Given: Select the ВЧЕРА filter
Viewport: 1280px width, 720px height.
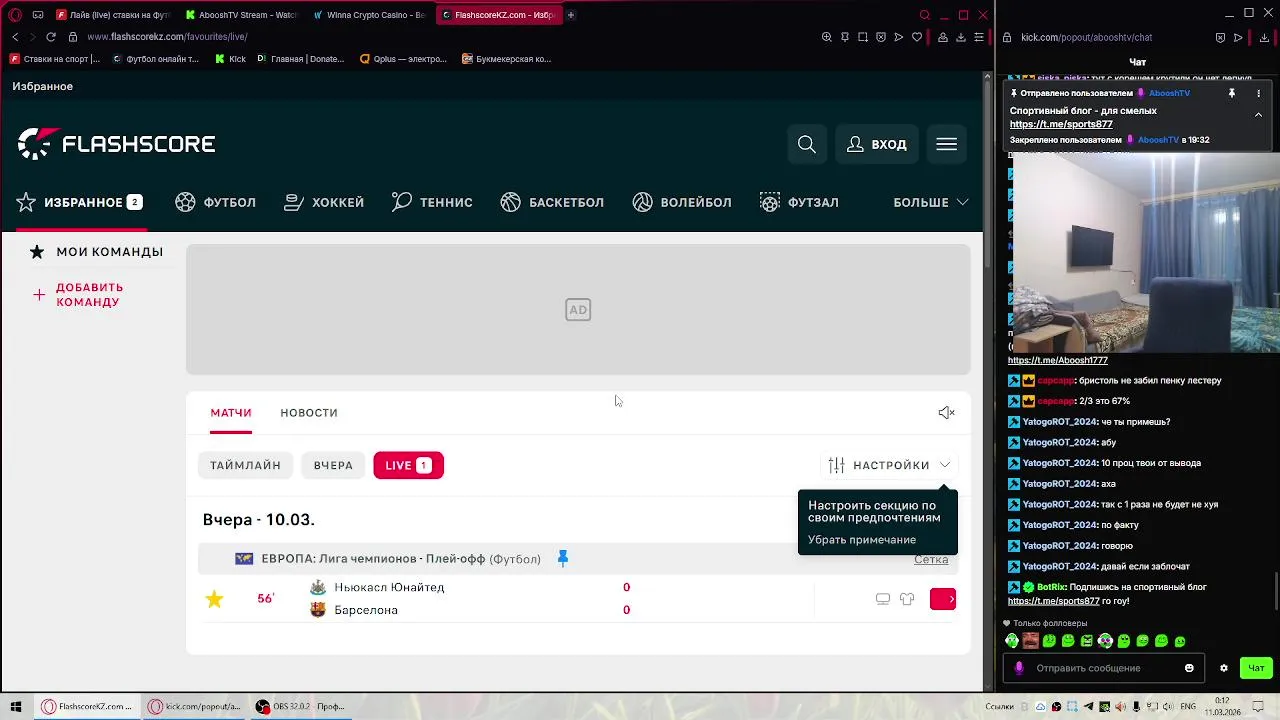Looking at the screenshot, I should (x=333, y=465).
